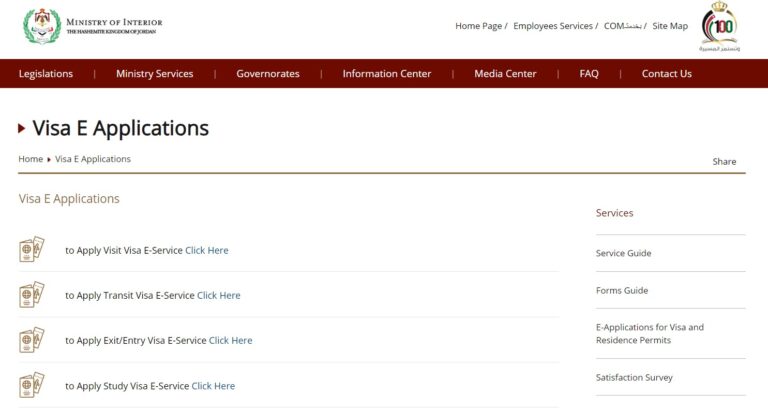Viewport: 768px width, 408px height.
Task: Click the passport icon beside Study Visa
Action: tap(32, 385)
